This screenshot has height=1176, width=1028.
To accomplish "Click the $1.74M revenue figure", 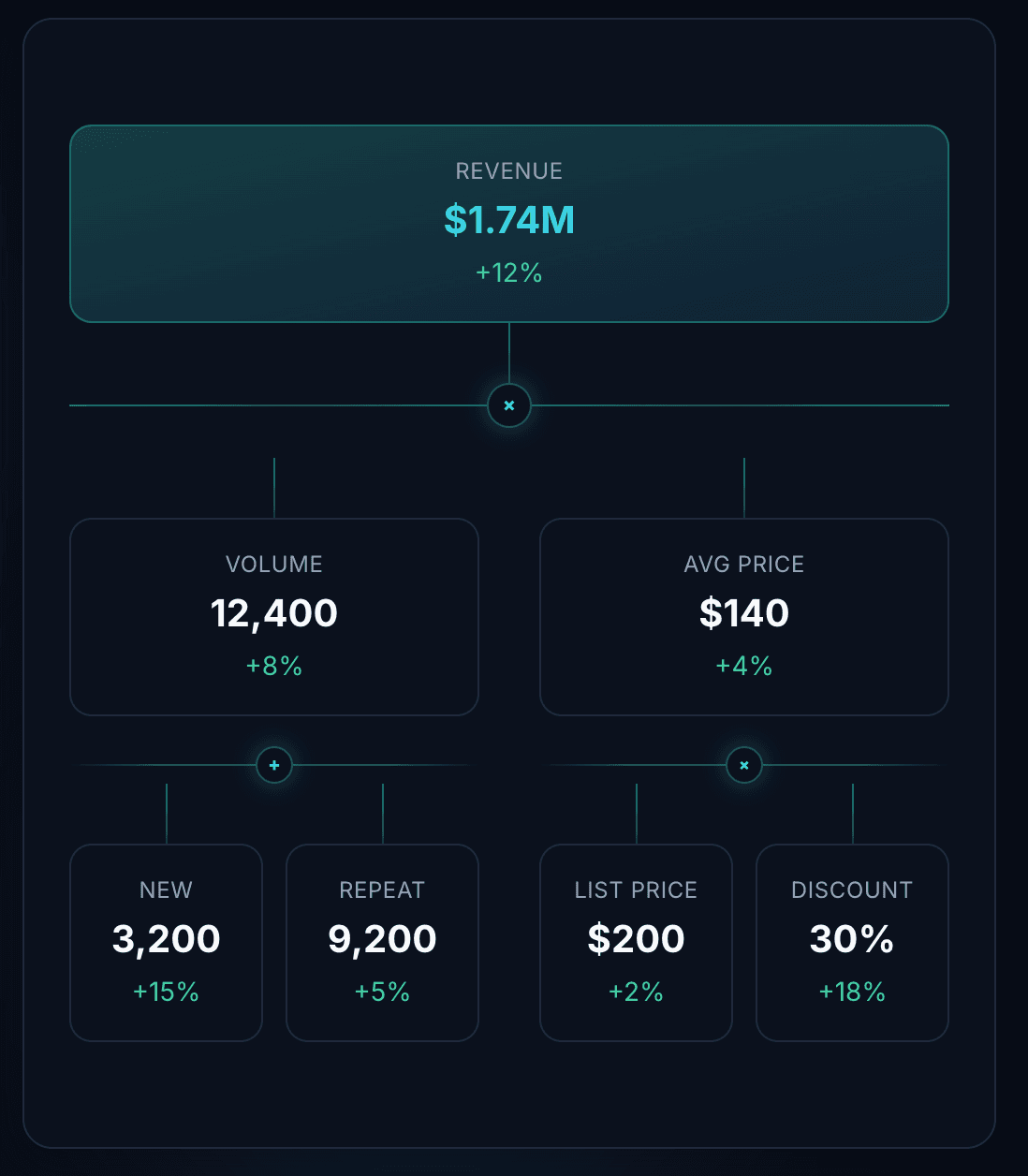I will [509, 220].
